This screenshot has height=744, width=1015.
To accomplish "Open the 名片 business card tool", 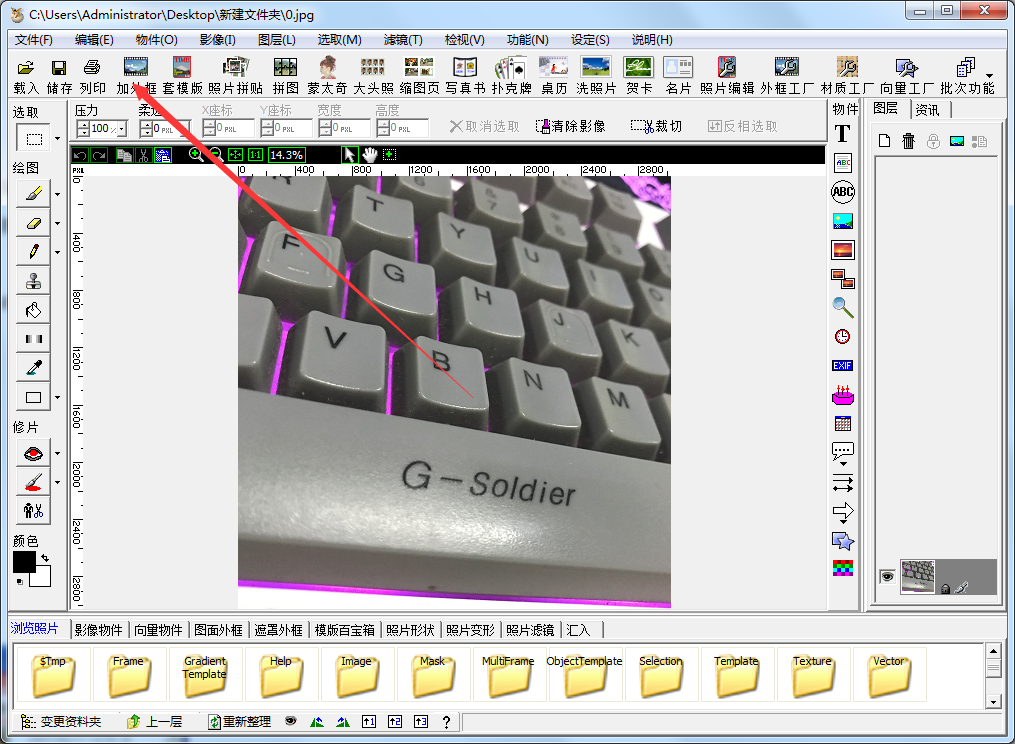I will [x=678, y=76].
